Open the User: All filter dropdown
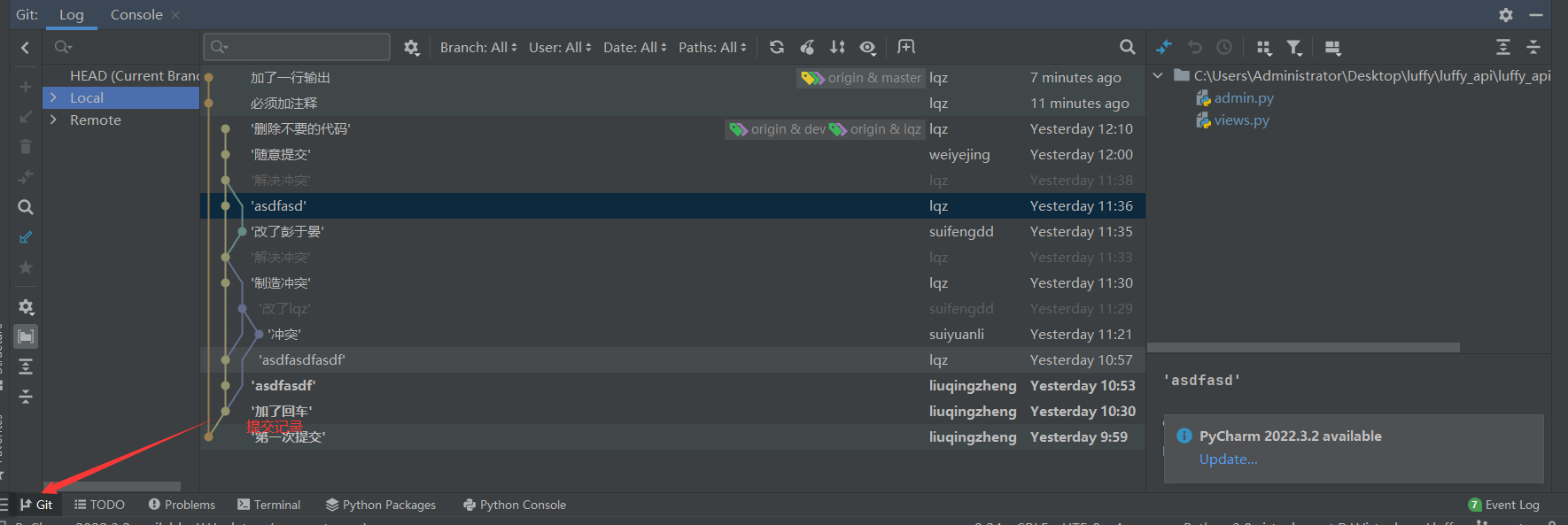The width and height of the screenshot is (1568, 525). (560, 47)
